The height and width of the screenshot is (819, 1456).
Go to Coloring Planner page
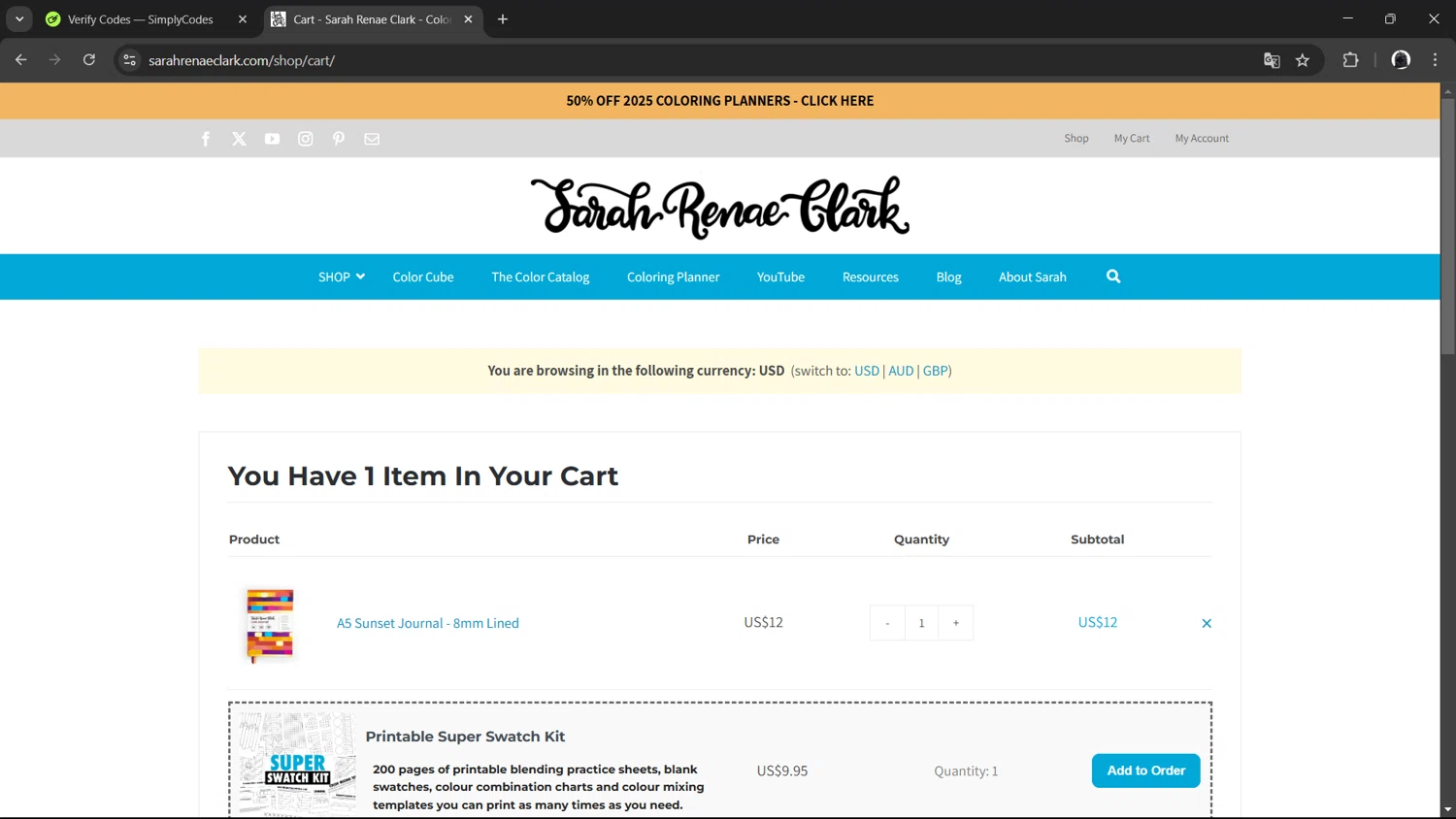pyautogui.click(x=674, y=277)
